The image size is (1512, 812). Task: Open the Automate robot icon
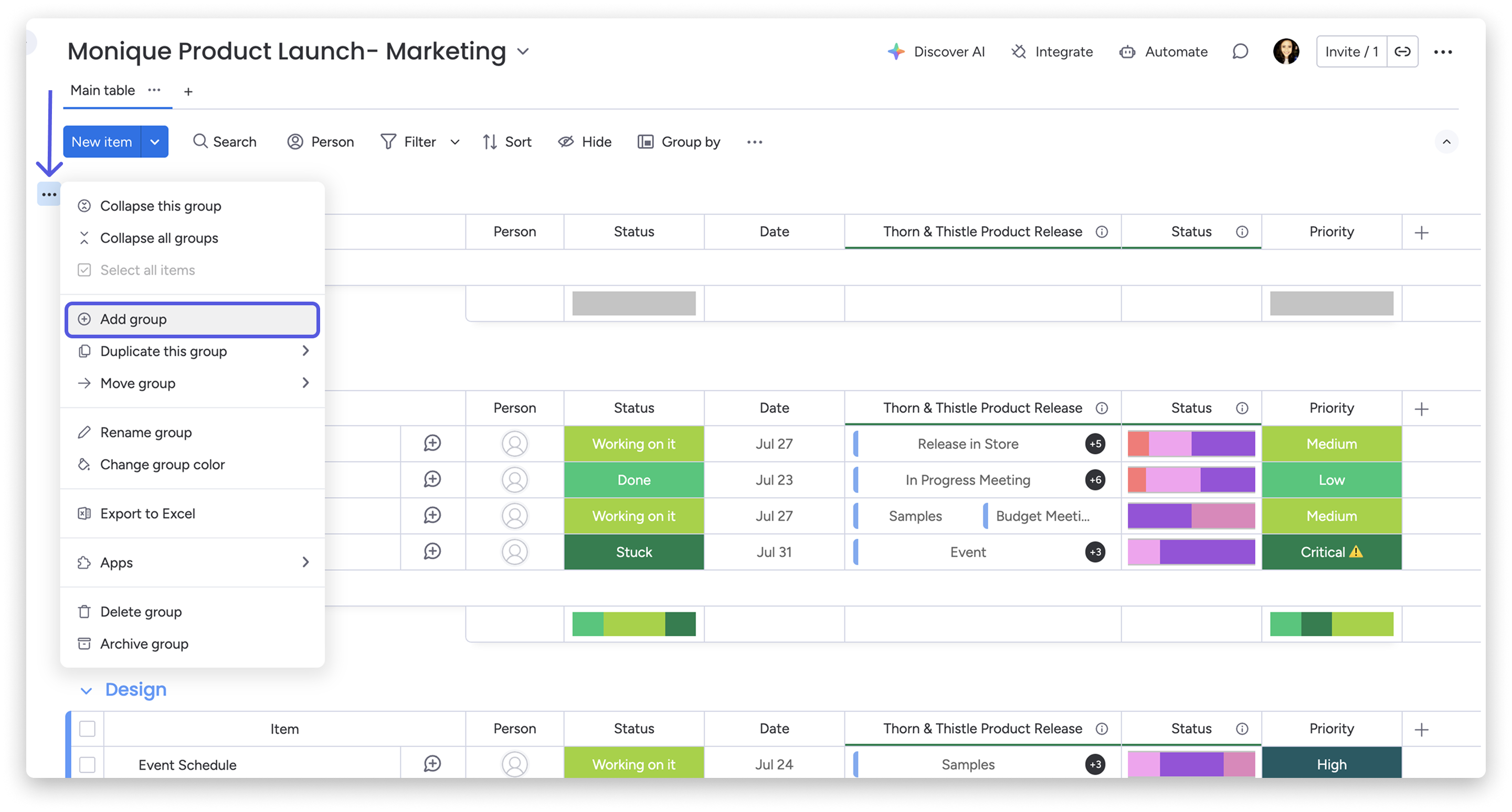point(1127,51)
